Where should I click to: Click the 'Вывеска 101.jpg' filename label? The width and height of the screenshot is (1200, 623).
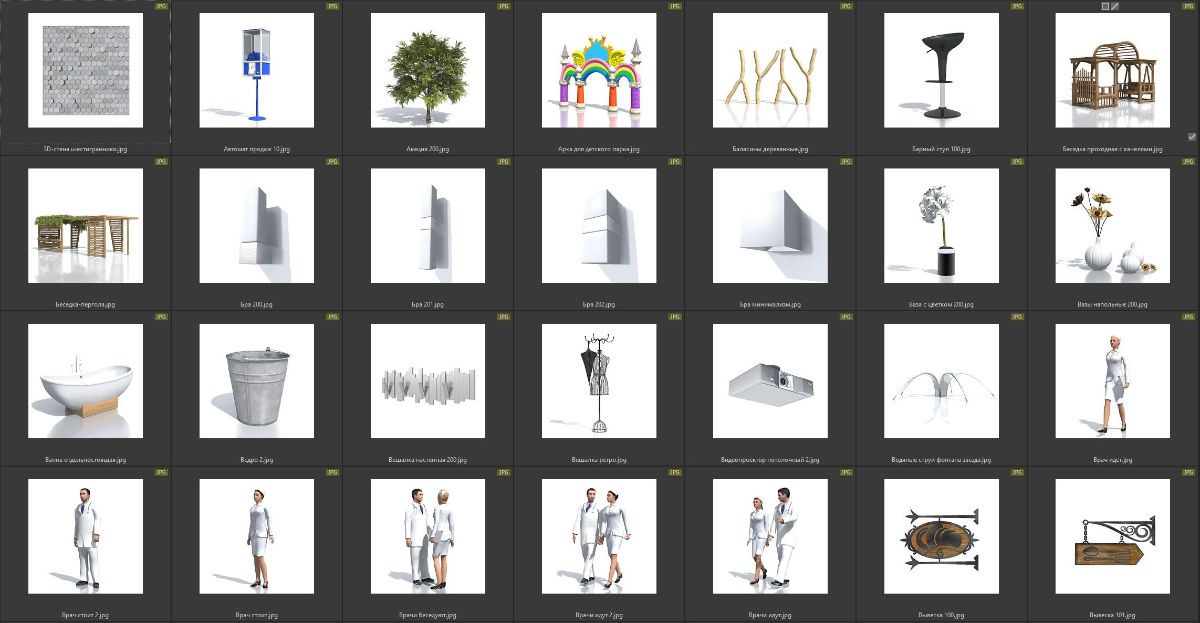click(1113, 615)
